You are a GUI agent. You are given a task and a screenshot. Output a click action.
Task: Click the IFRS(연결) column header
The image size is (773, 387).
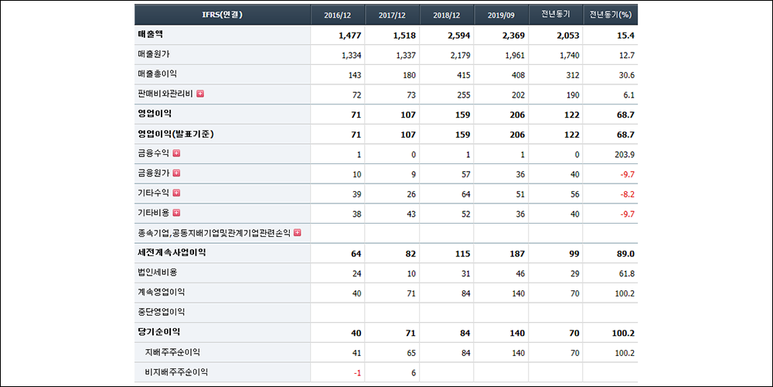click(x=222, y=15)
